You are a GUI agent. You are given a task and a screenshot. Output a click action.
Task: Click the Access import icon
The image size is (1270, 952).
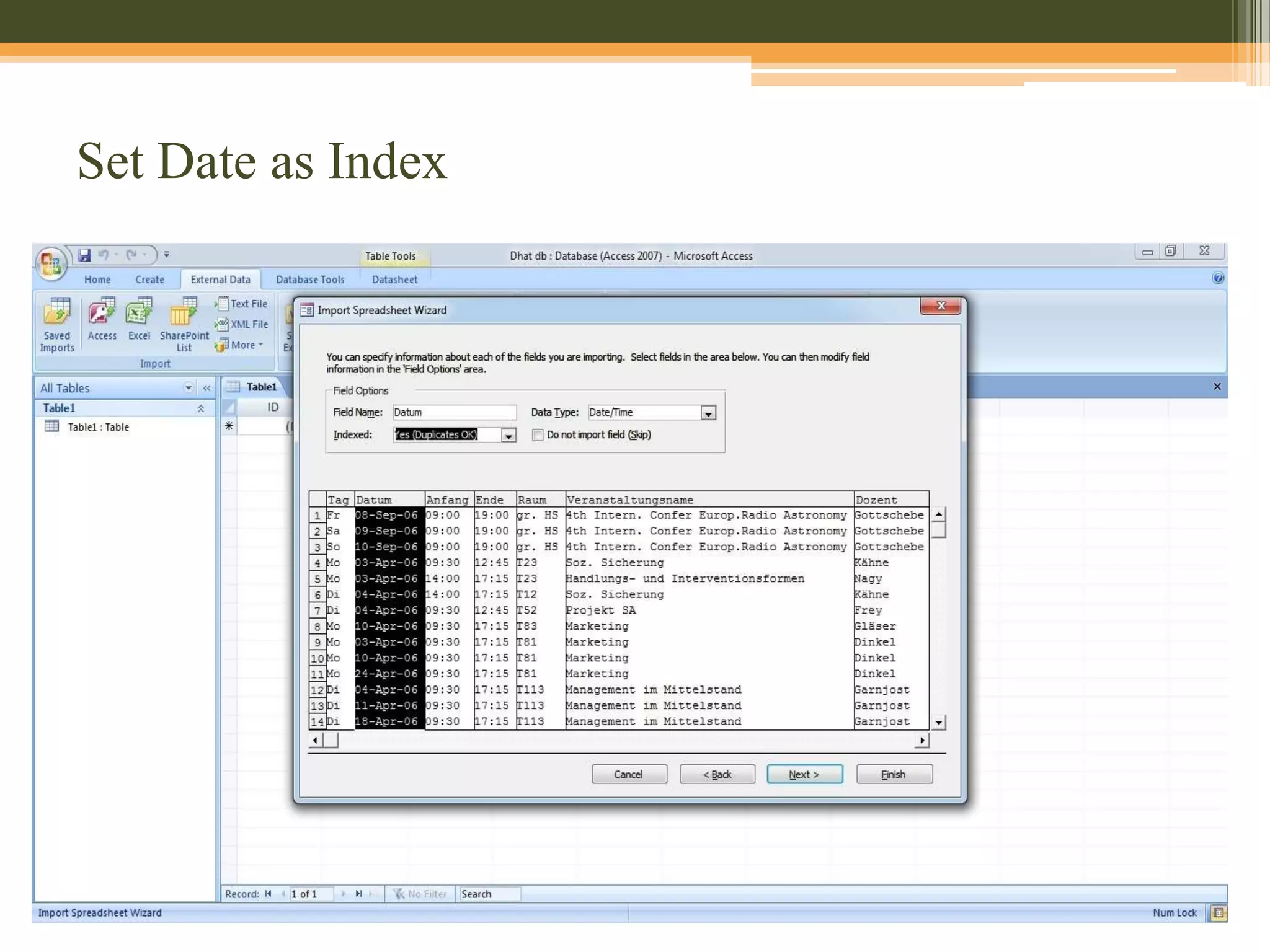coord(102,319)
